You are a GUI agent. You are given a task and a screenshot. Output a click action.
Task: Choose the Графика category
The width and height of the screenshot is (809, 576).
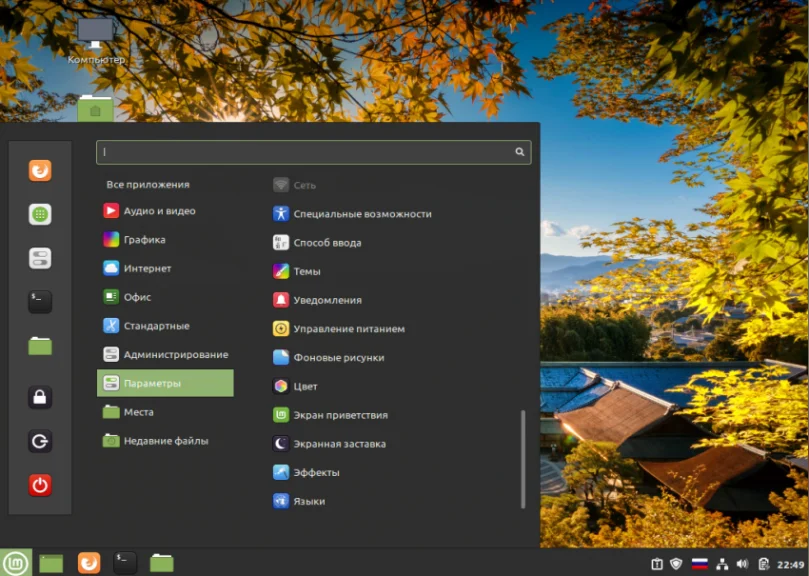(144, 240)
